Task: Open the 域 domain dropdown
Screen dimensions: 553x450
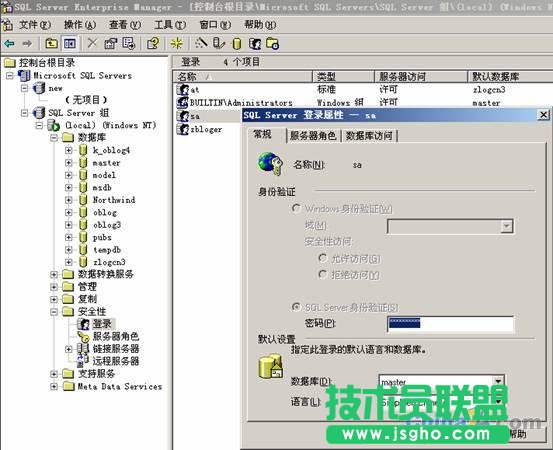Action: (x=506, y=226)
